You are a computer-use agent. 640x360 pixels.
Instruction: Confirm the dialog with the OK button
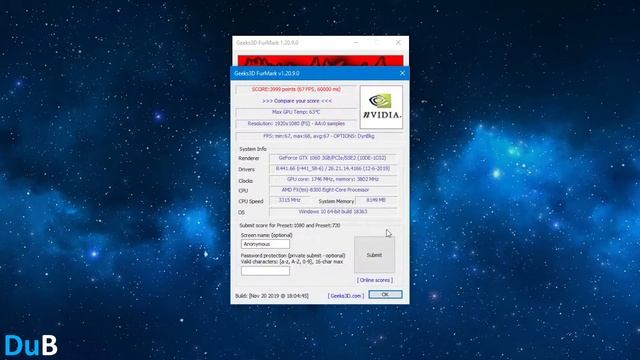[x=385, y=294]
